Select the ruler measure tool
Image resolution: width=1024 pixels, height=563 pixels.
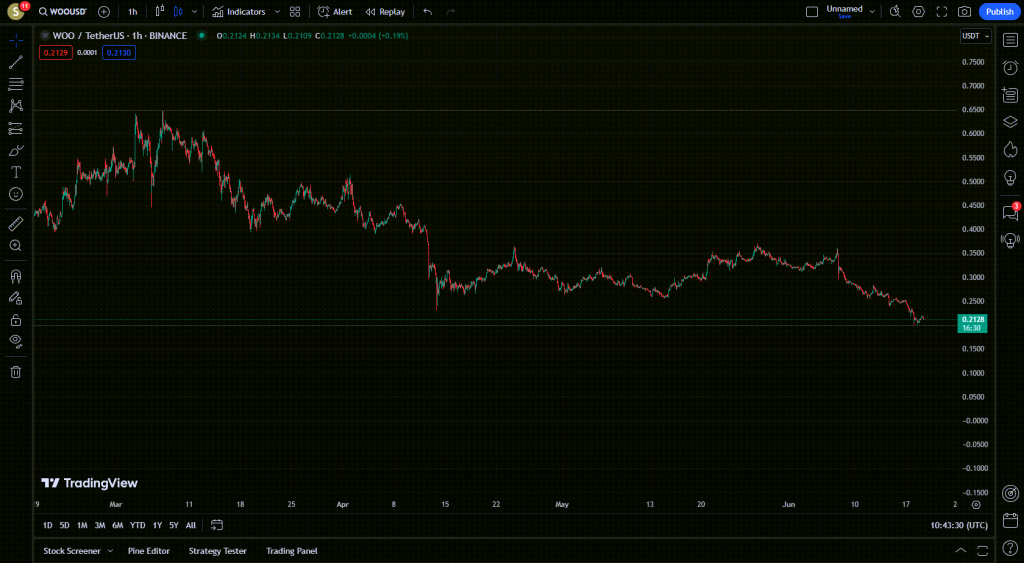16,224
